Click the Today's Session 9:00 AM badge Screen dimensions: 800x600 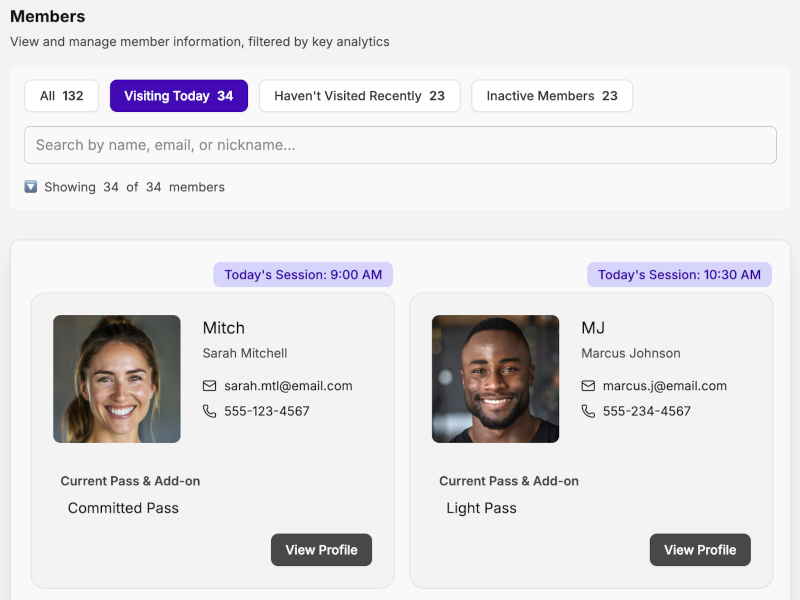click(303, 274)
